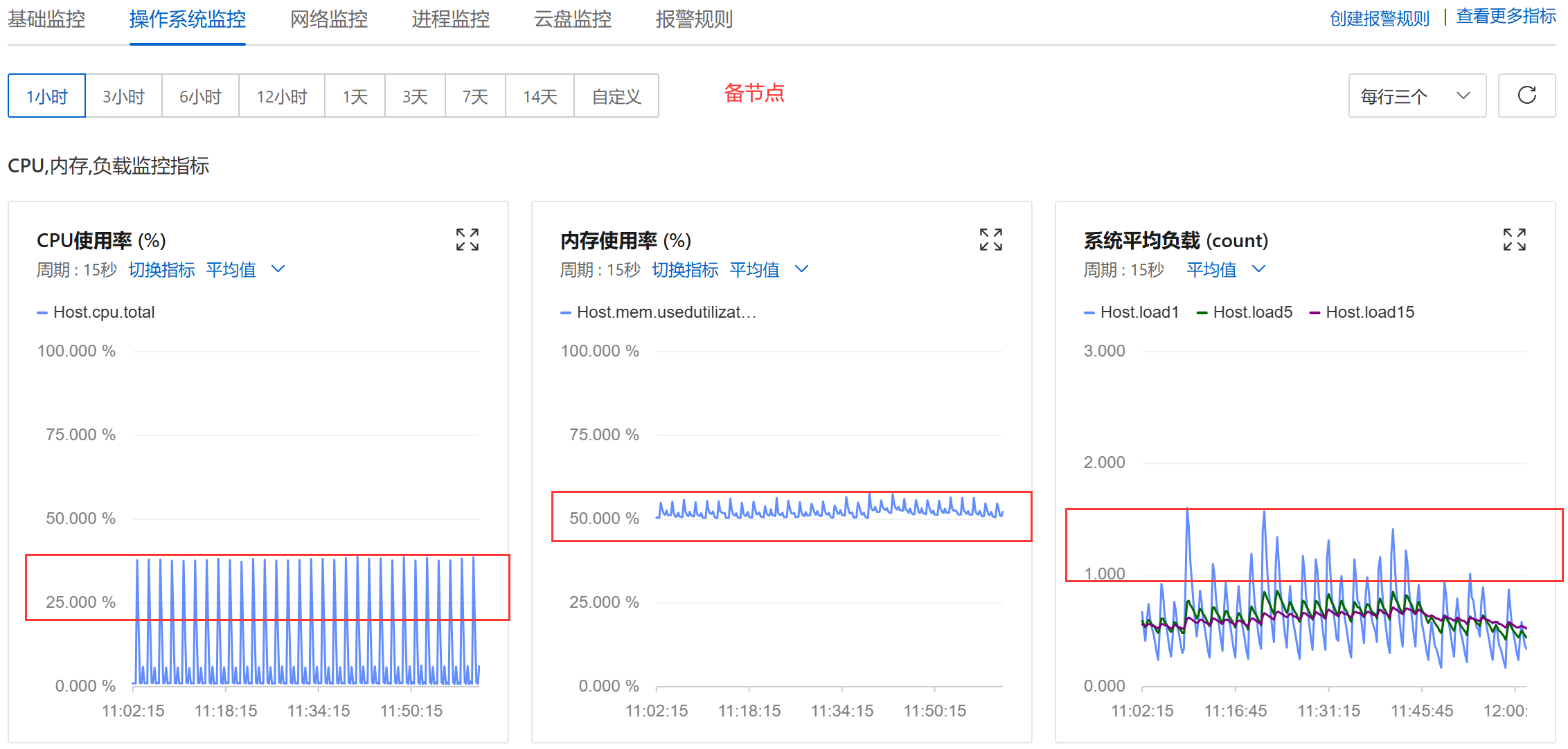Click the refresh icon button
The height and width of the screenshot is (749, 1568).
tap(1527, 96)
